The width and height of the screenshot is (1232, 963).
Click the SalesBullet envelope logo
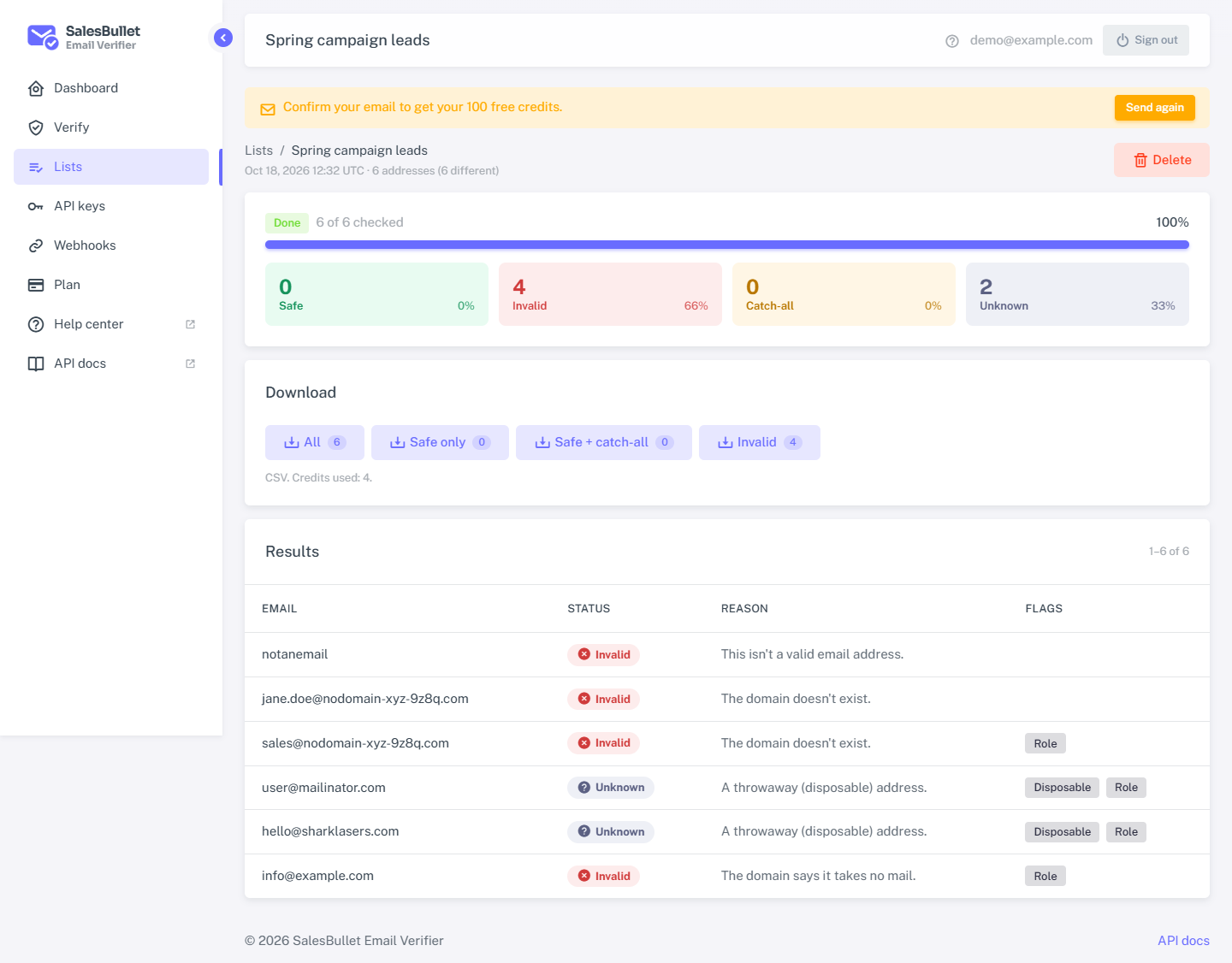click(x=42, y=38)
